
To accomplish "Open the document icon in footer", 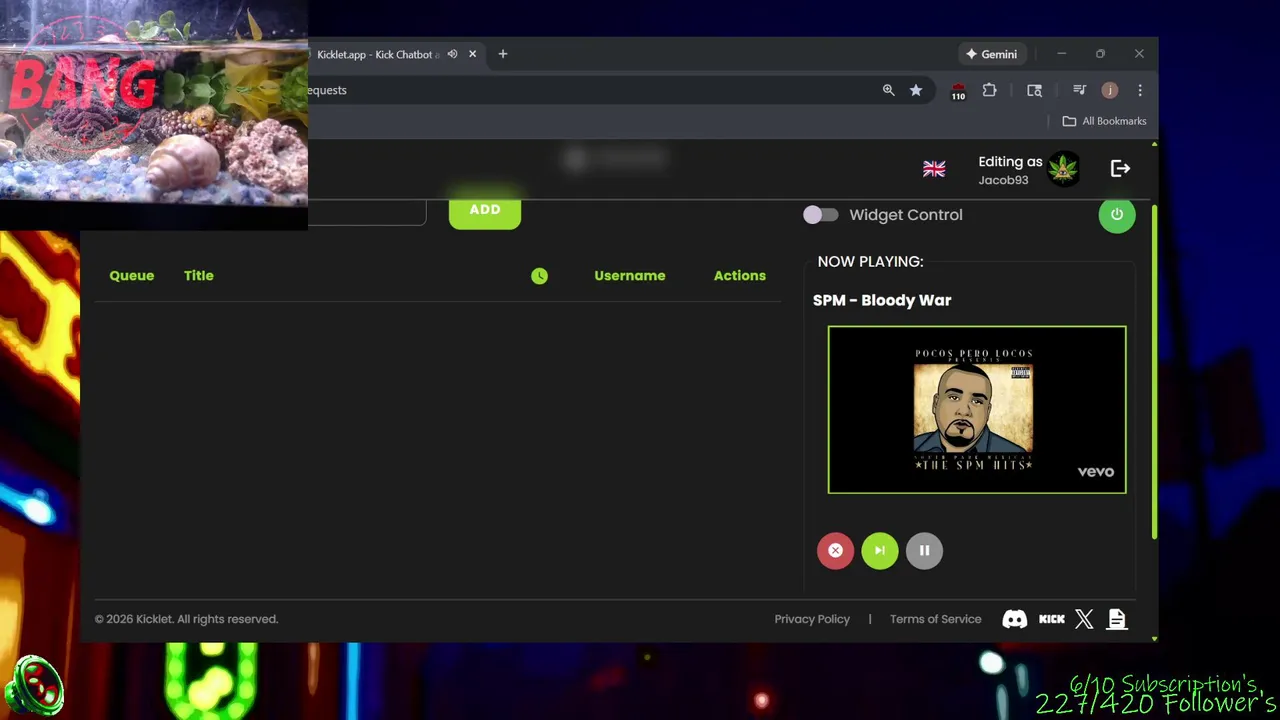I will click(x=1117, y=619).
